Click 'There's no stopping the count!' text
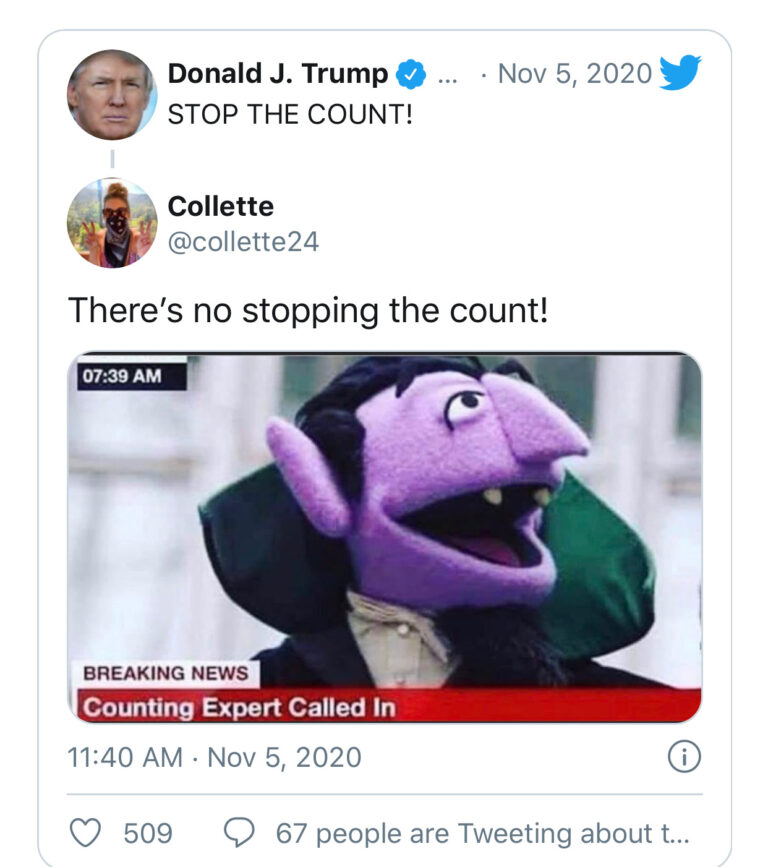Viewport: 768px width, 867px height. (x=309, y=310)
